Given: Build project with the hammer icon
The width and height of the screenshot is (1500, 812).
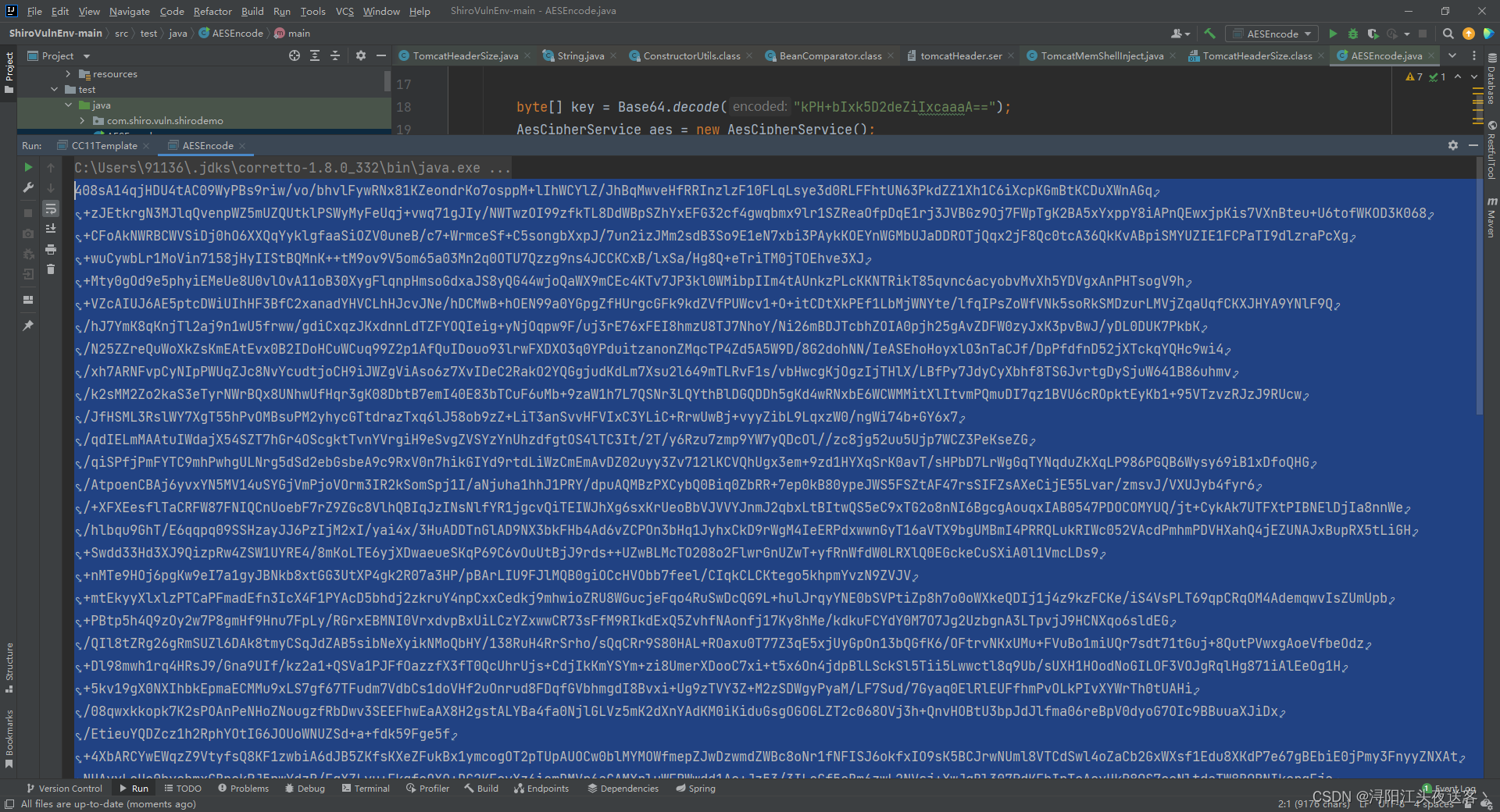Looking at the screenshot, I should tap(1209, 34).
